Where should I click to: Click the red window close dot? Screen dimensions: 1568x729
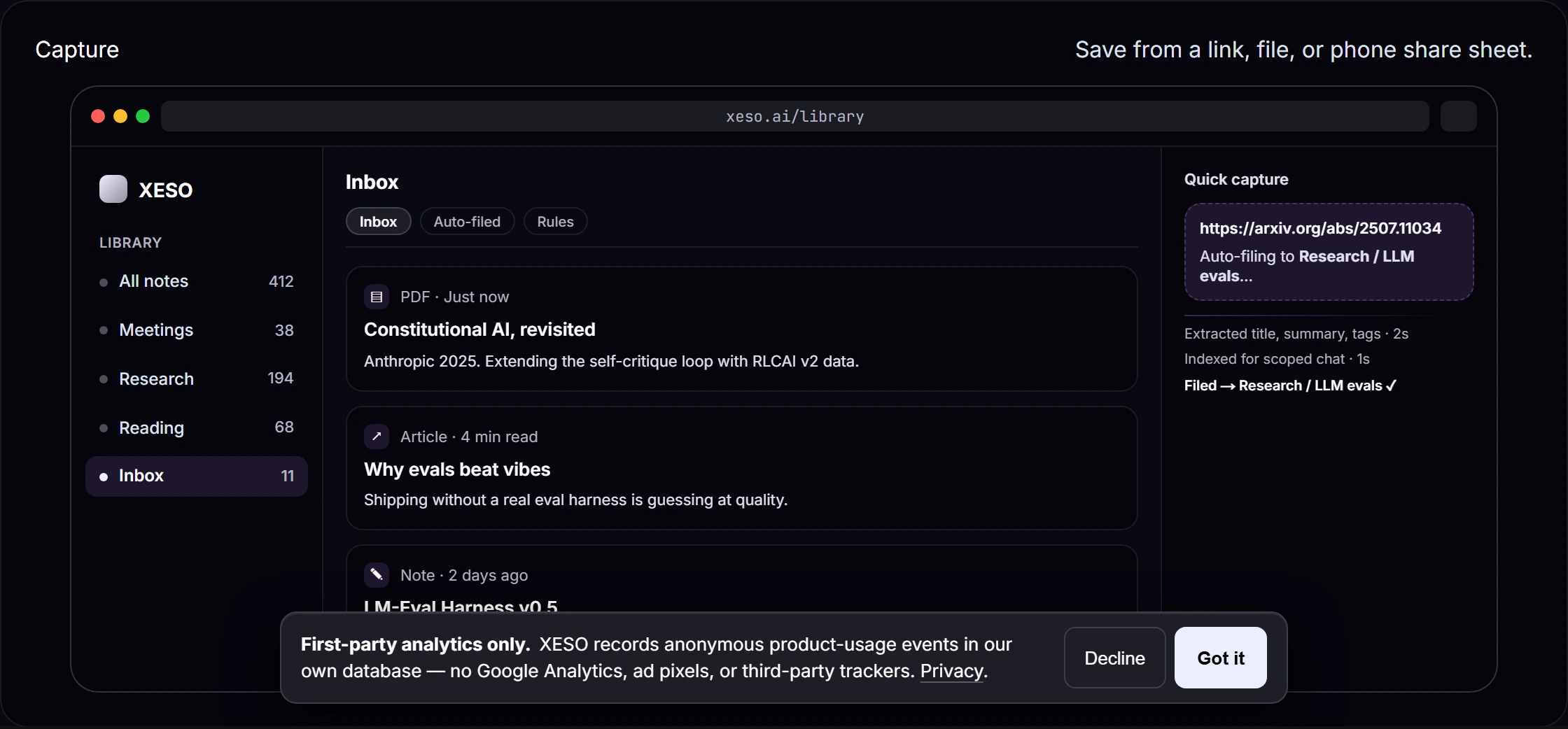click(98, 116)
